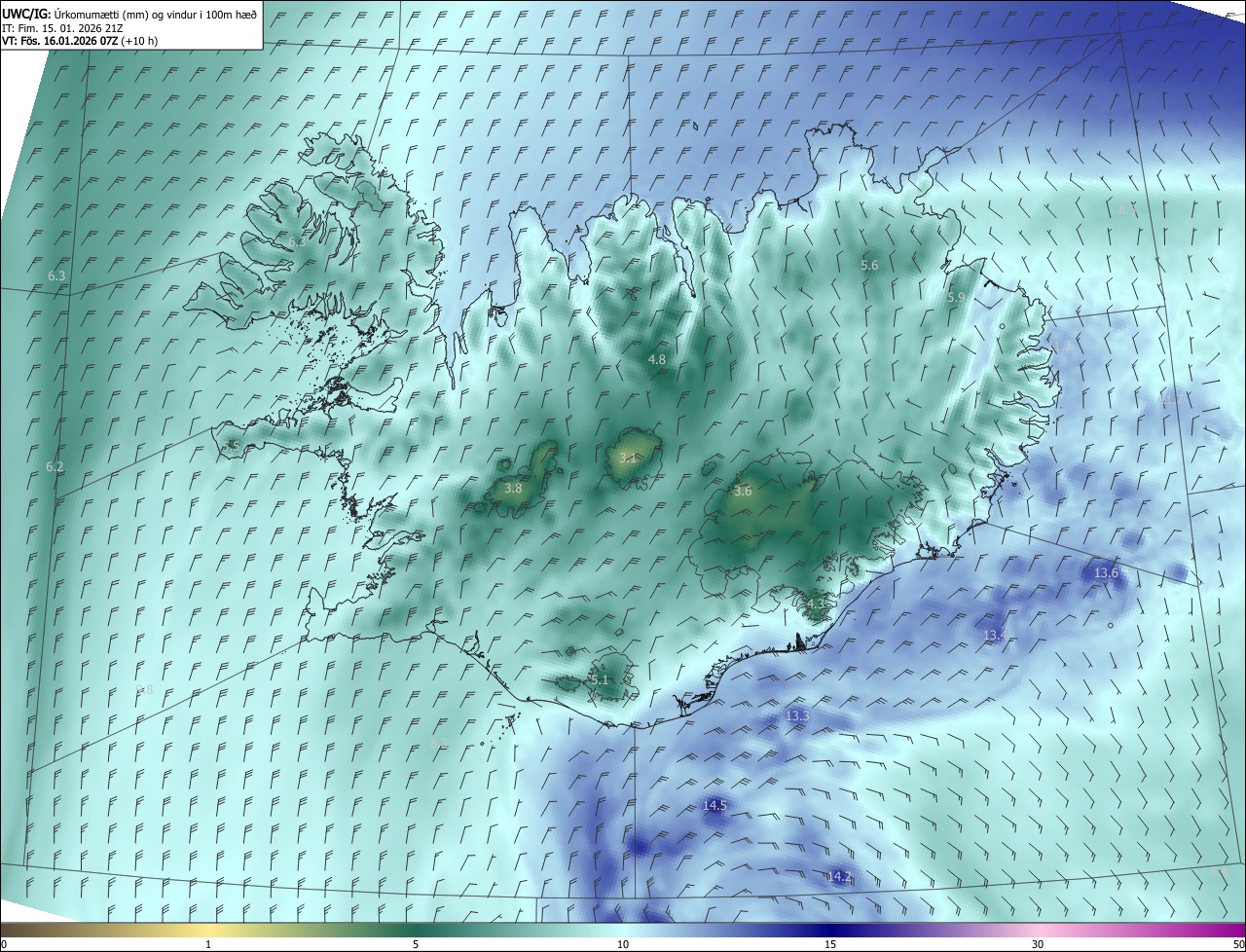Click the 6.2 value label on the map

click(55, 467)
